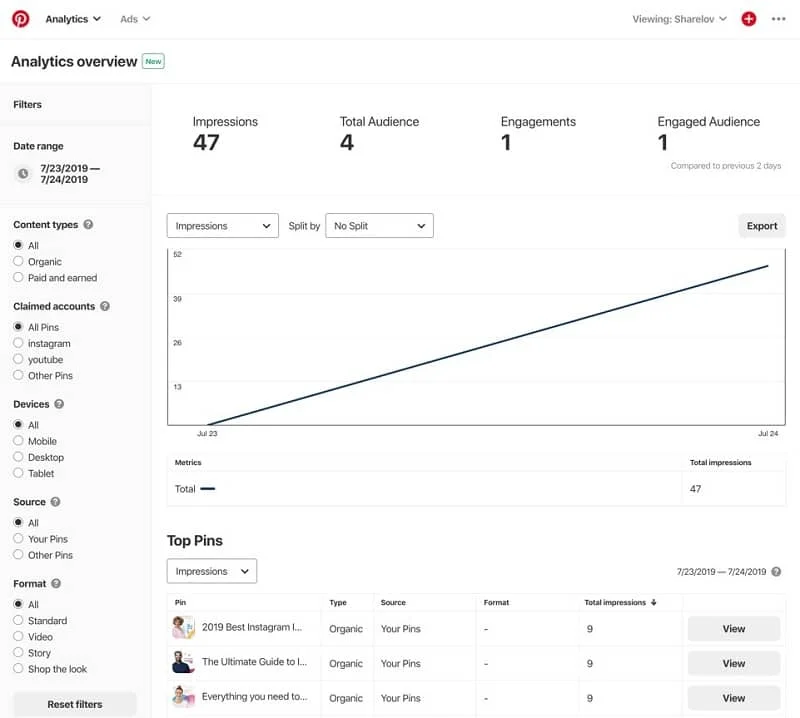Screen dimensions: 800x718
Task: Sort by the Total impressions column header
Action: (x=621, y=603)
